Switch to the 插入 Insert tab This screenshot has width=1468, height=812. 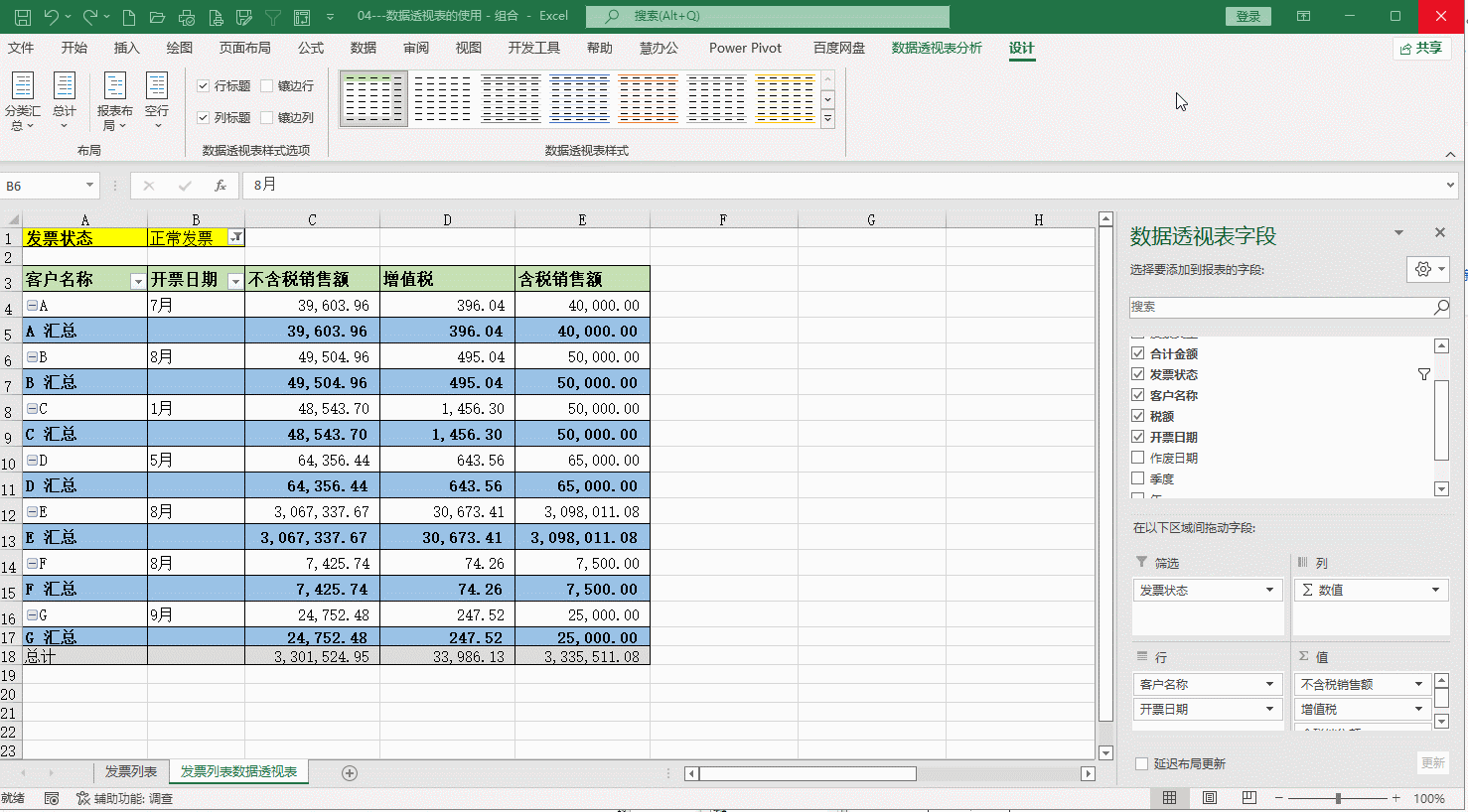127,48
